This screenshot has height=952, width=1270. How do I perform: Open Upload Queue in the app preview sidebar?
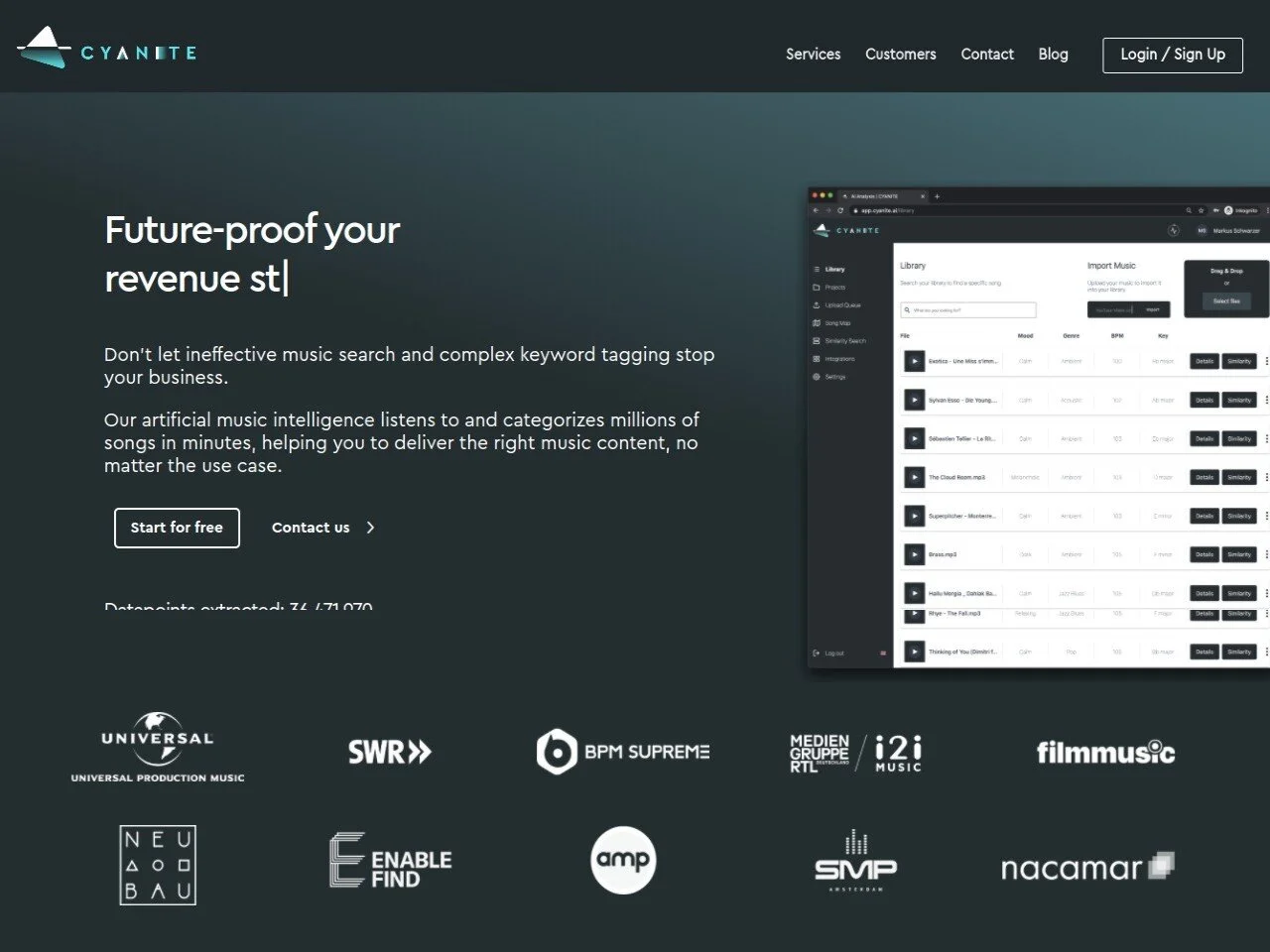836,304
